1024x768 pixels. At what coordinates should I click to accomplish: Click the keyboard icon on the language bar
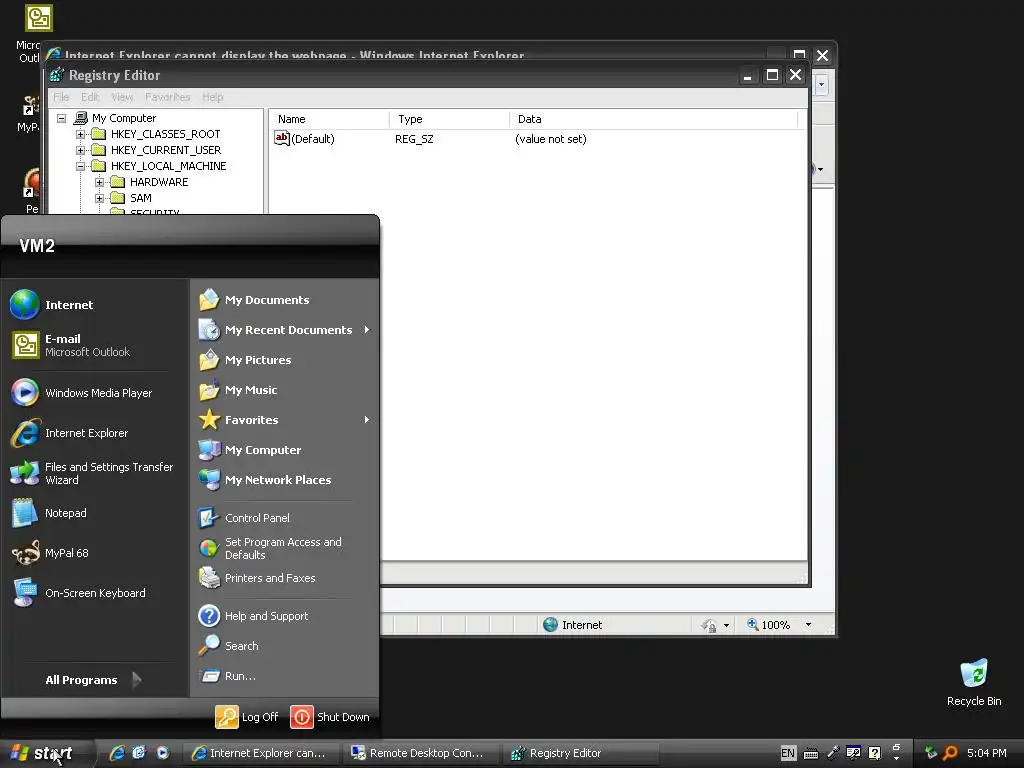[811, 754]
